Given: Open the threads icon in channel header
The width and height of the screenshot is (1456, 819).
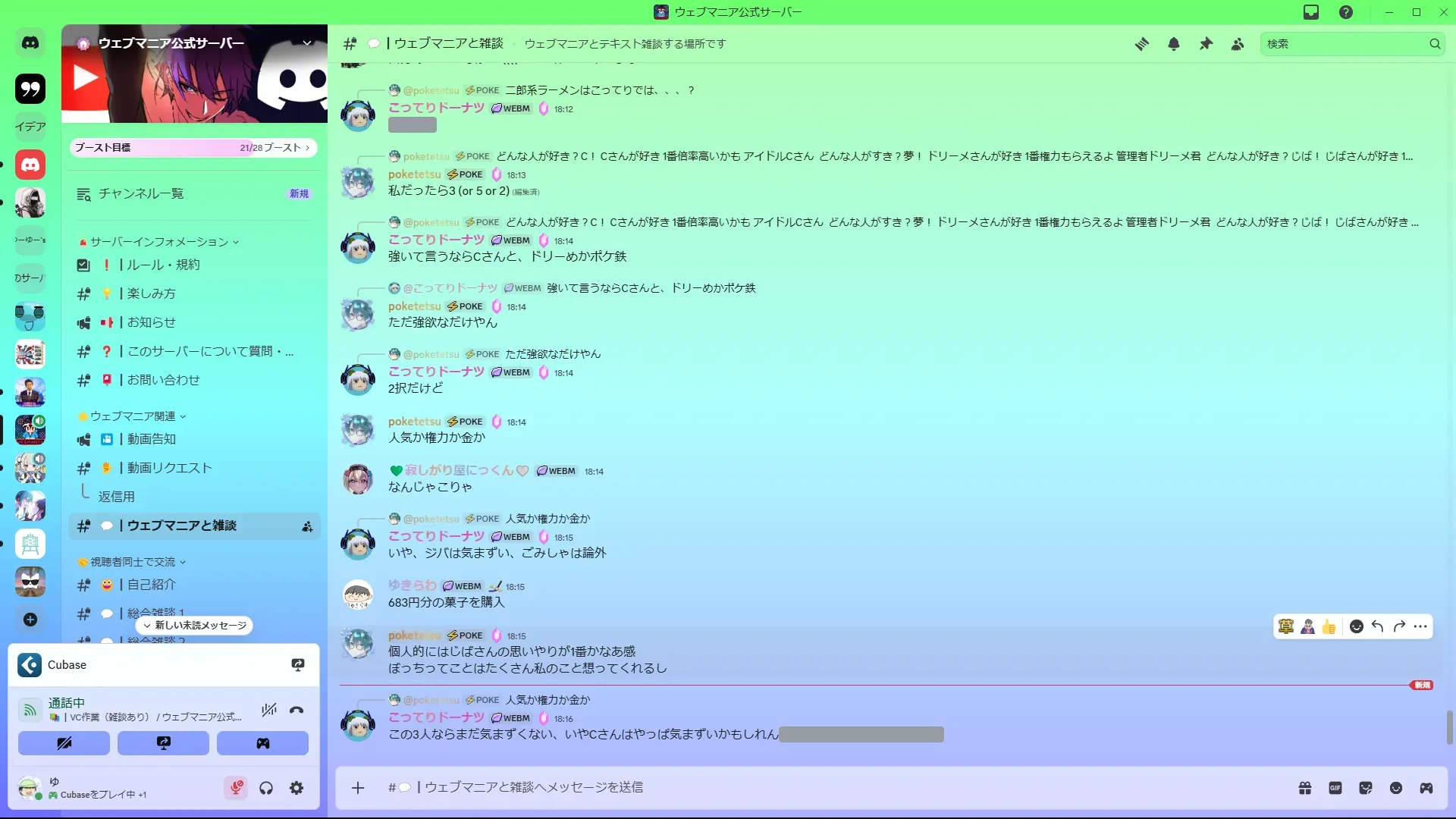Looking at the screenshot, I should pyautogui.click(x=1141, y=44).
